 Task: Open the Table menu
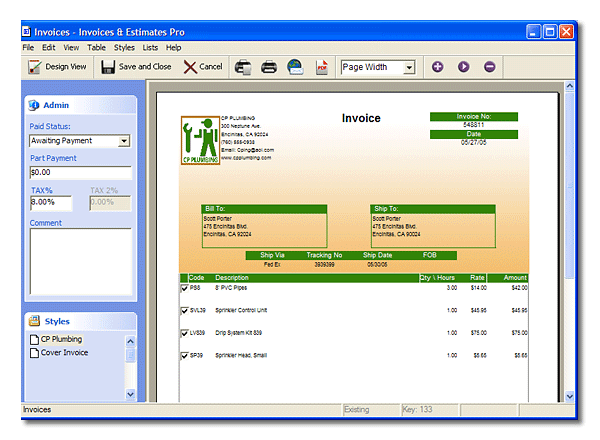pos(96,47)
